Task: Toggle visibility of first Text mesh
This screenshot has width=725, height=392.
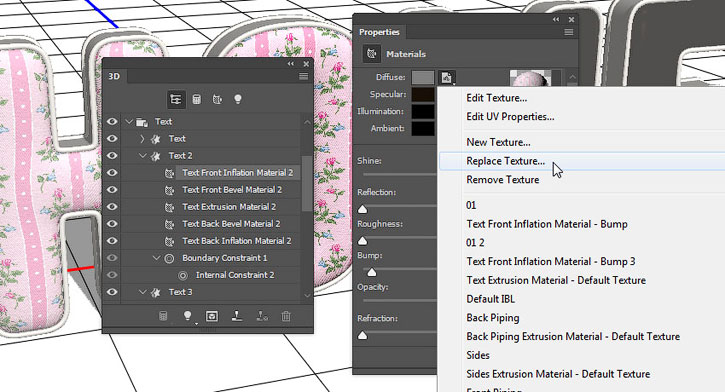Action: coord(112,139)
